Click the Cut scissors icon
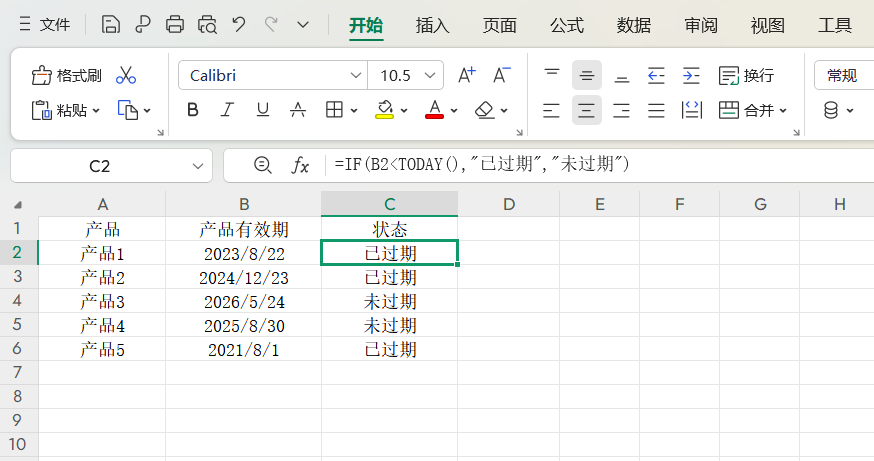874x461 pixels. [126, 76]
